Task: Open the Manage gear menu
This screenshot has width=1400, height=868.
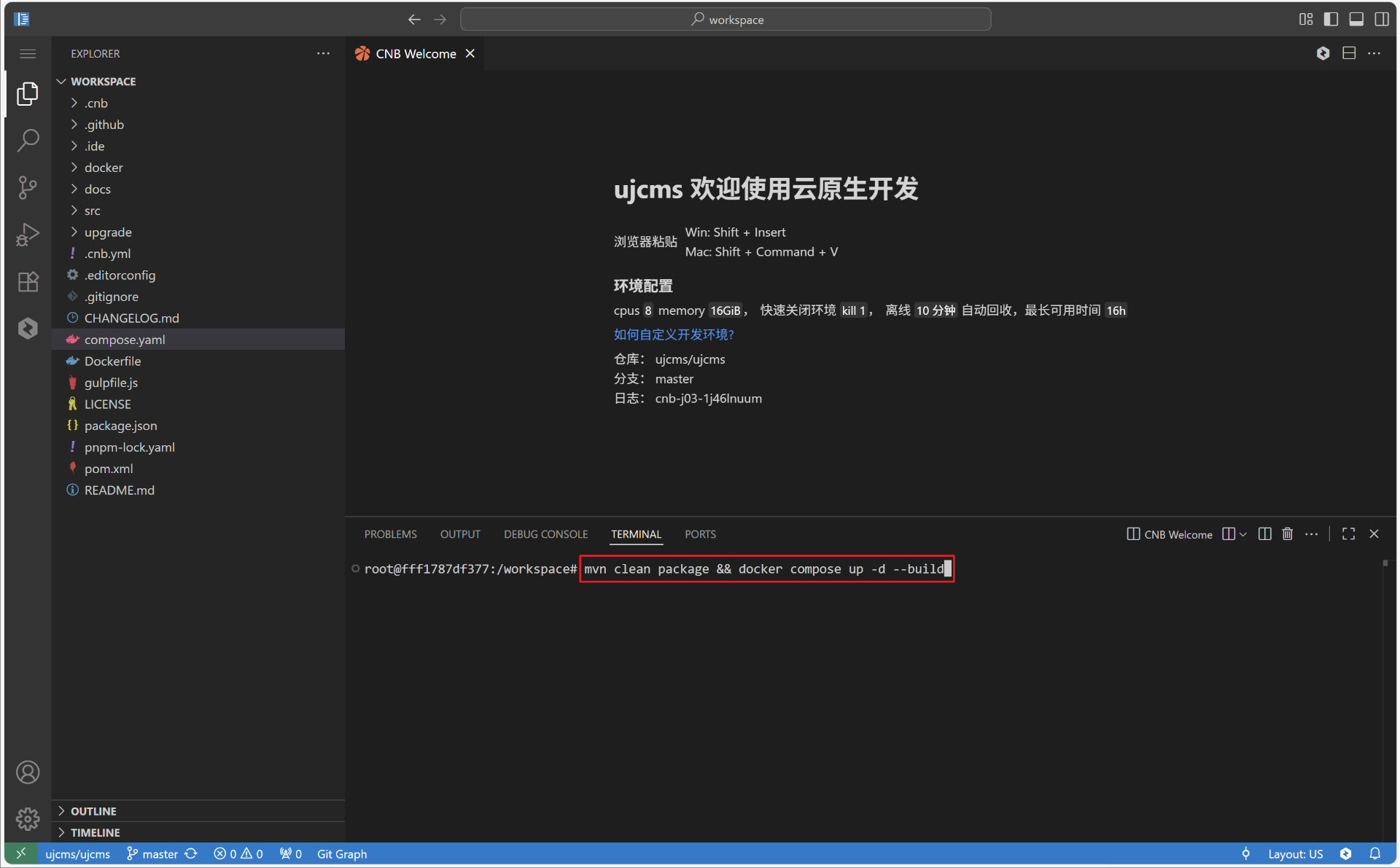Action: tap(28, 818)
